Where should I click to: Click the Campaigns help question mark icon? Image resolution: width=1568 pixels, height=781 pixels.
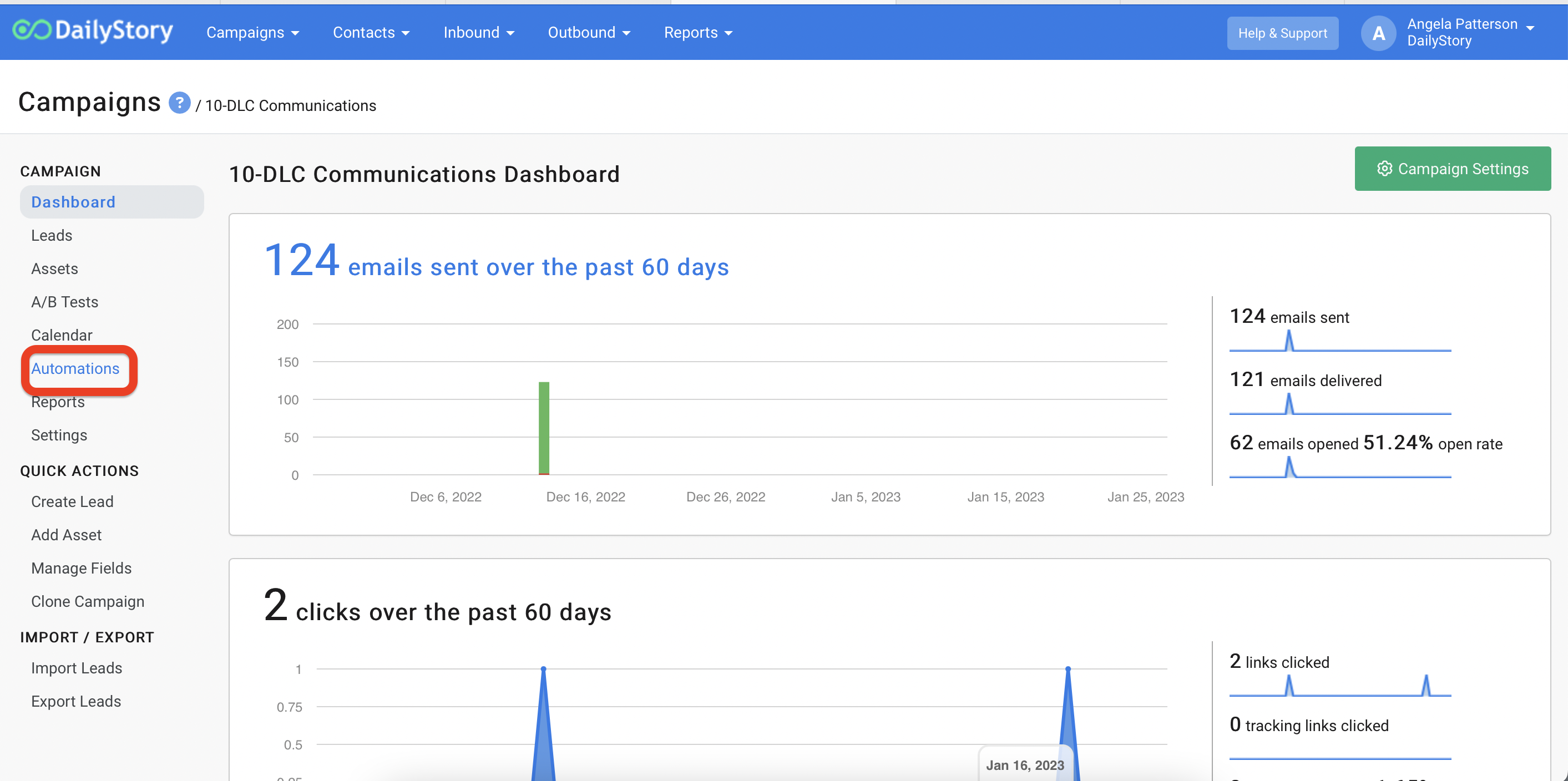179,103
